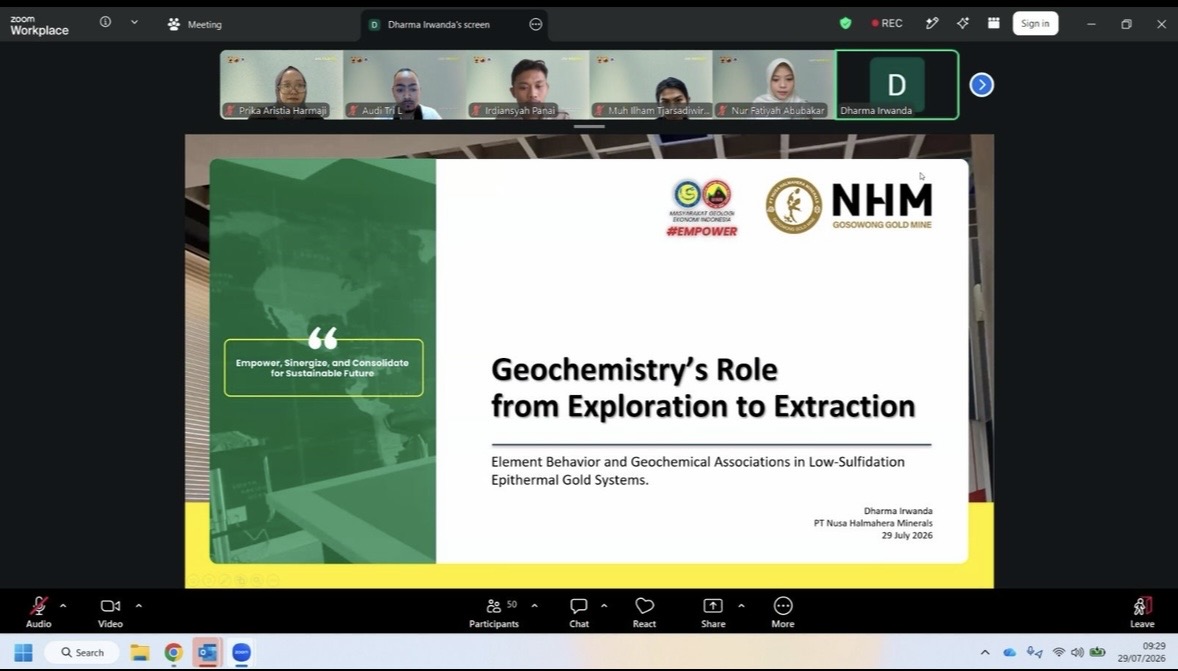Open volume speaker tray icon
Viewport: 1178px width, 671px height.
click(1077, 652)
